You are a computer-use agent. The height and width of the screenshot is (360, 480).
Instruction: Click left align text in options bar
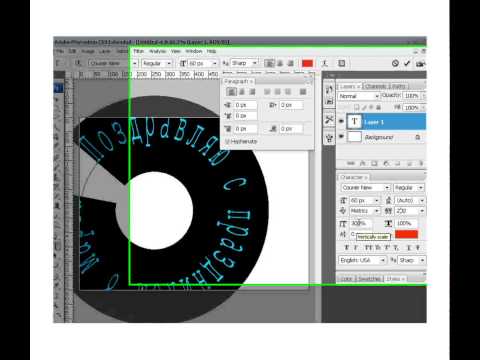tap(269, 63)
